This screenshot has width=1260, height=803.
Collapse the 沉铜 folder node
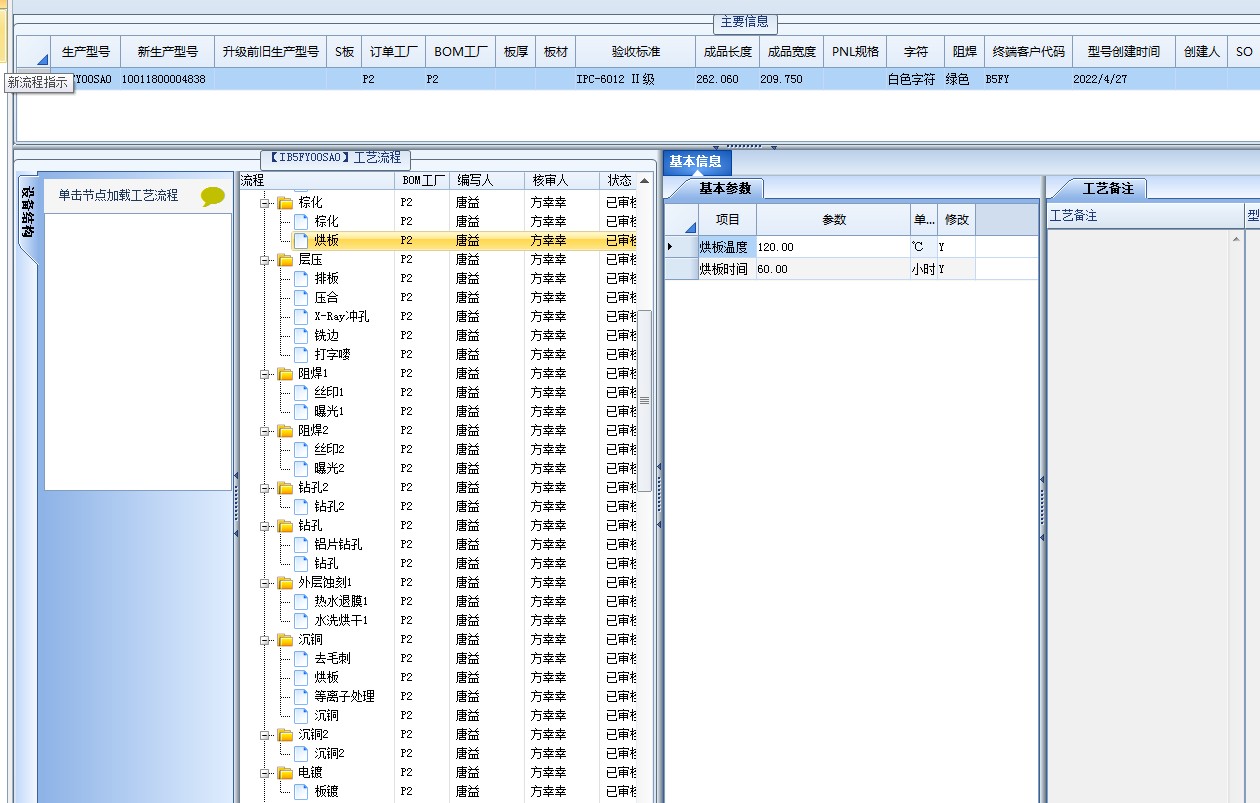coord(266,640)
